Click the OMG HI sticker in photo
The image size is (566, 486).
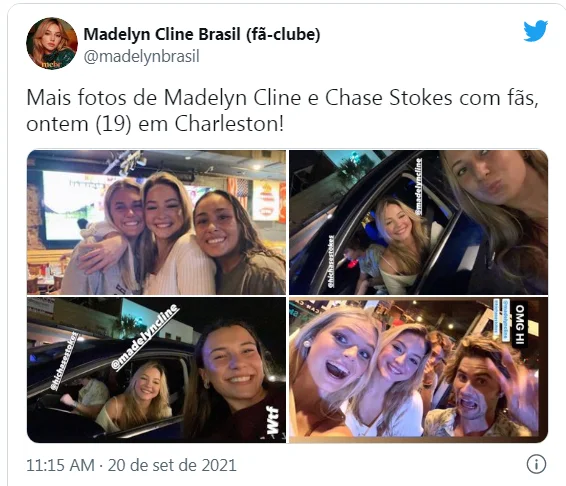520,324
